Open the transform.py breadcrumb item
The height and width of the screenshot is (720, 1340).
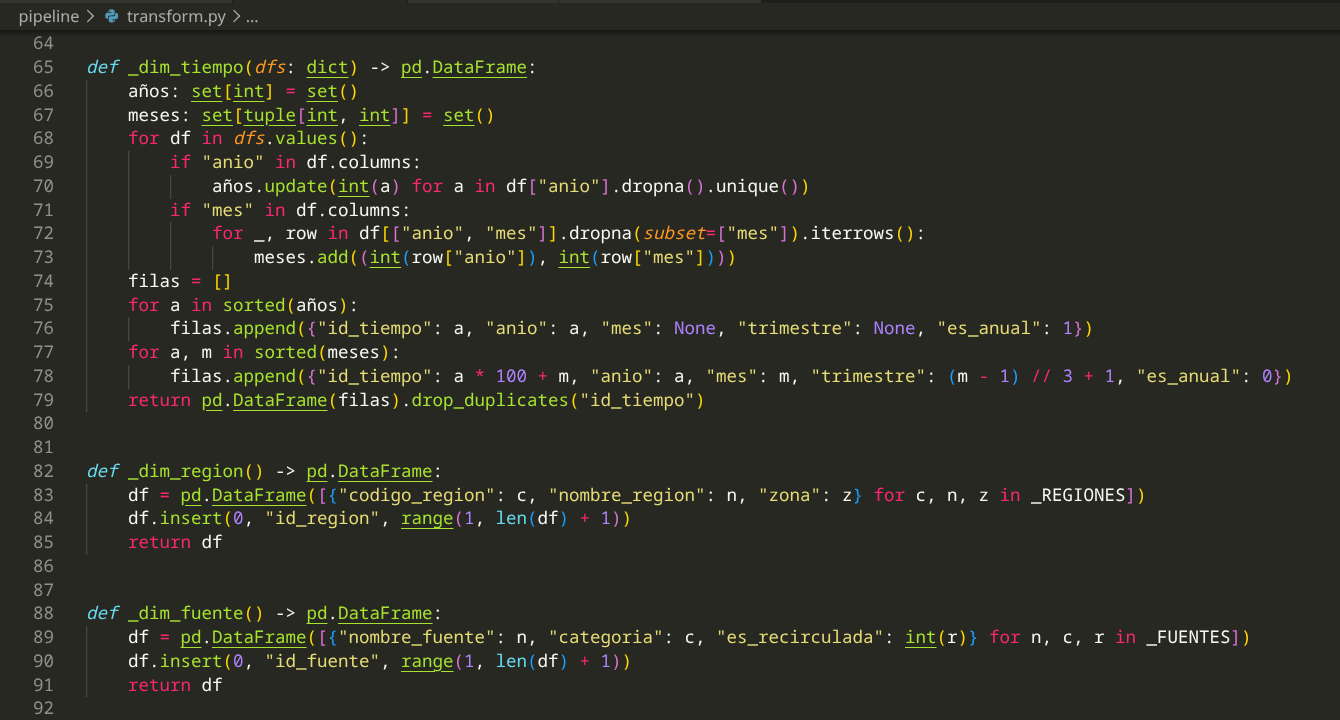coord(176,17)
